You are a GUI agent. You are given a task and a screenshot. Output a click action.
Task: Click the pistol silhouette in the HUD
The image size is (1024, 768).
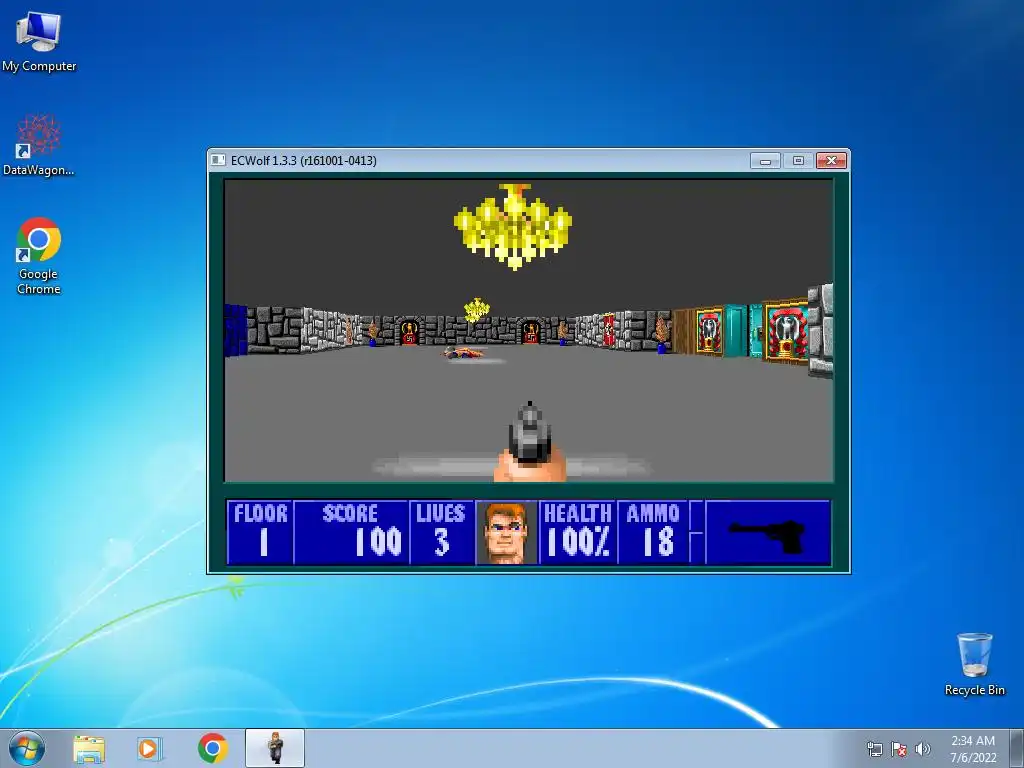[767, 536]
